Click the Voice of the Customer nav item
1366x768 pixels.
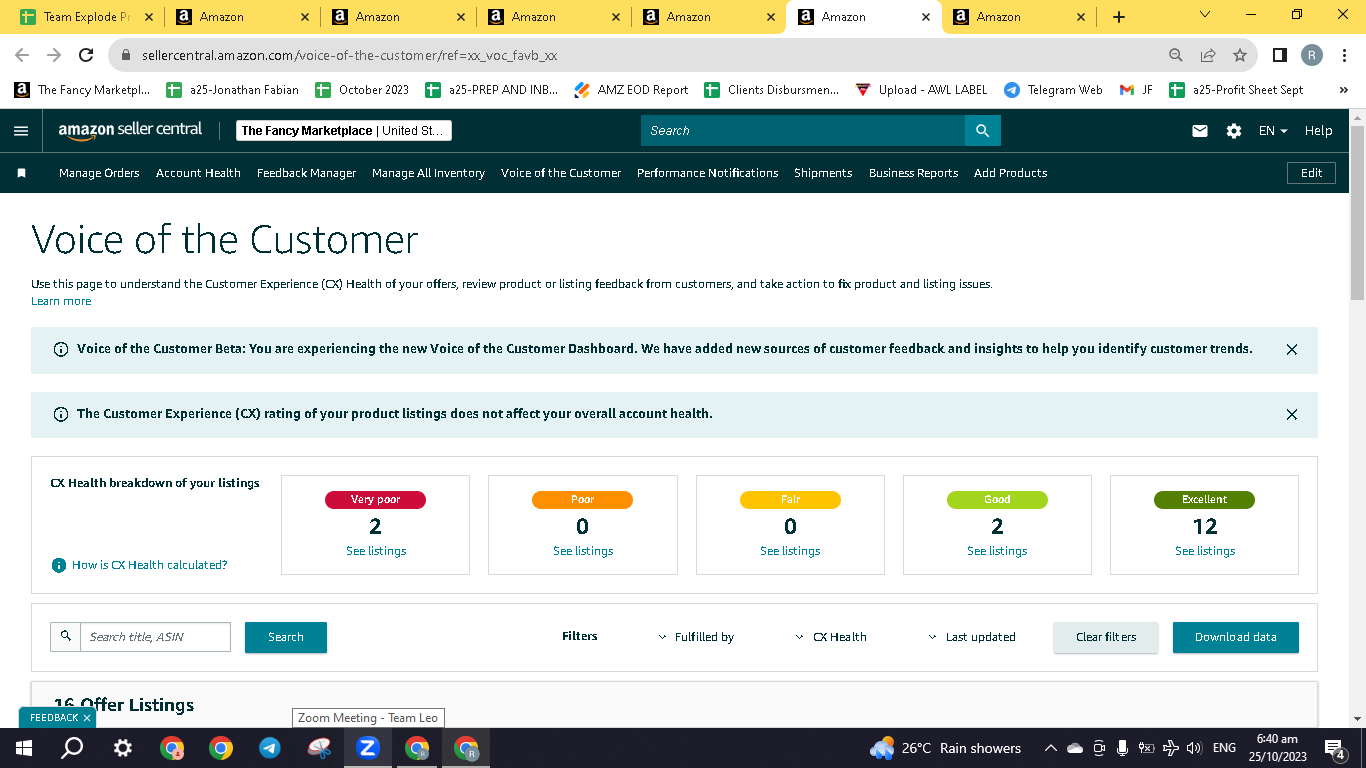[x=561, y=173]
